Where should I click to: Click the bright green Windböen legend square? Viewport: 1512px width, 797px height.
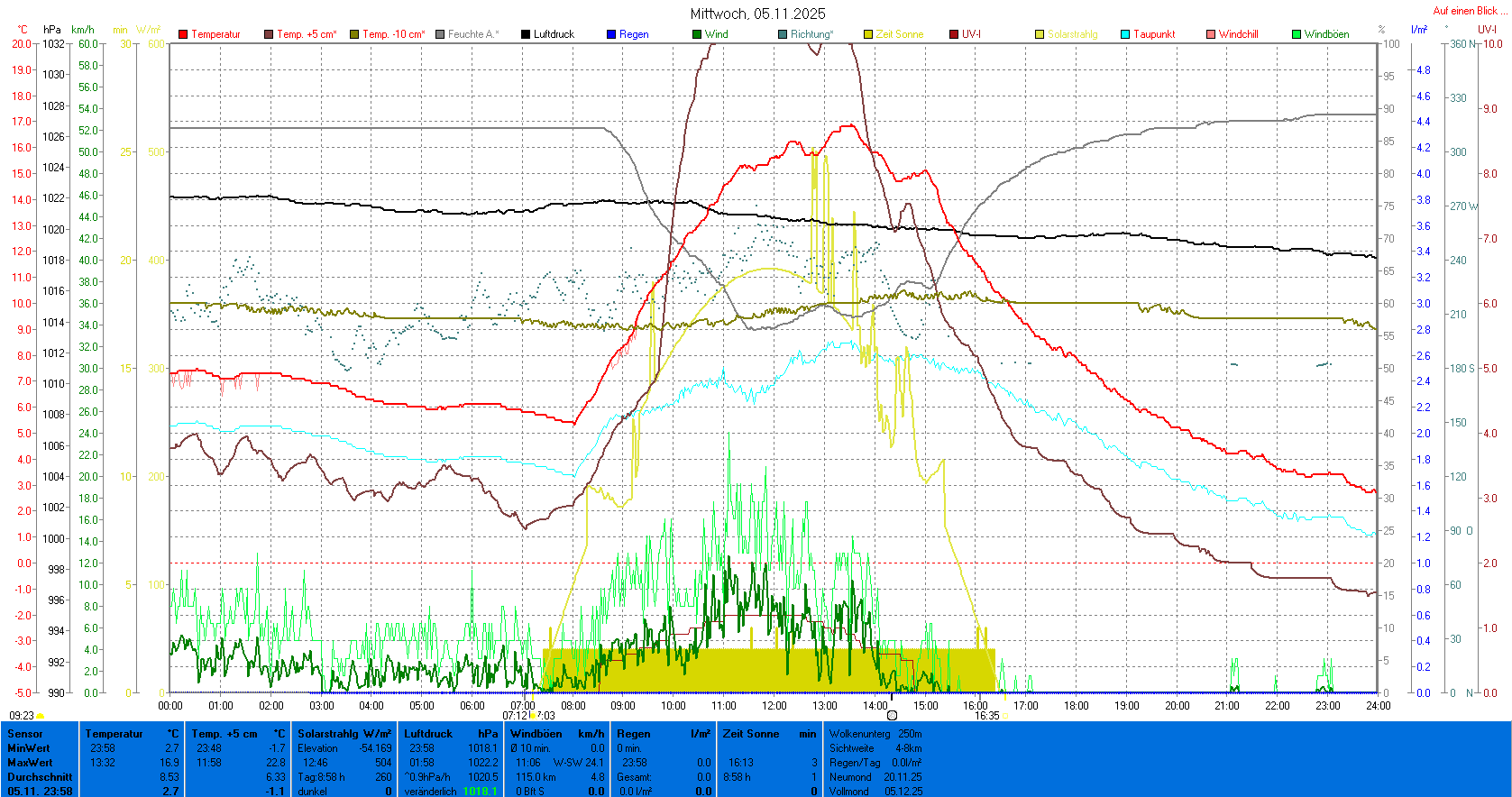coord(1297,34)
